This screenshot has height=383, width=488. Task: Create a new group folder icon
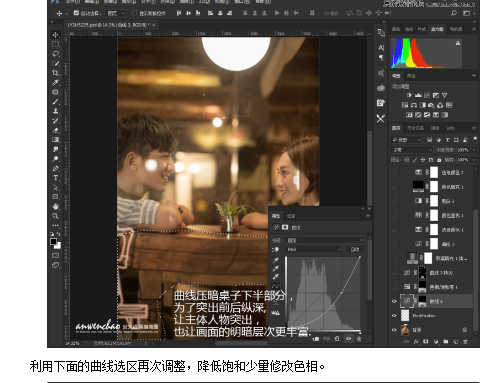[x=446, y=342]
